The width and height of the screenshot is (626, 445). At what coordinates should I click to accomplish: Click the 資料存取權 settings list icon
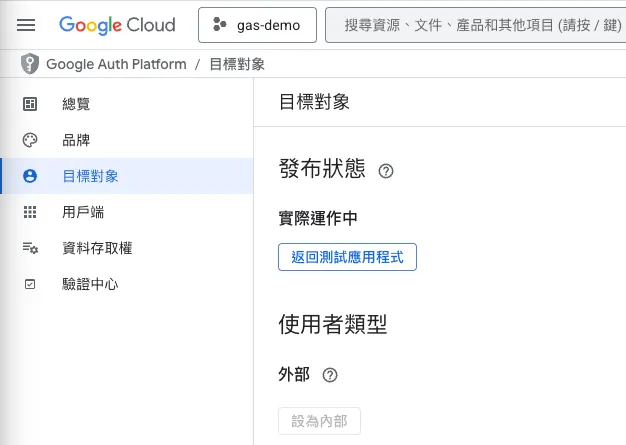[30, 248]
